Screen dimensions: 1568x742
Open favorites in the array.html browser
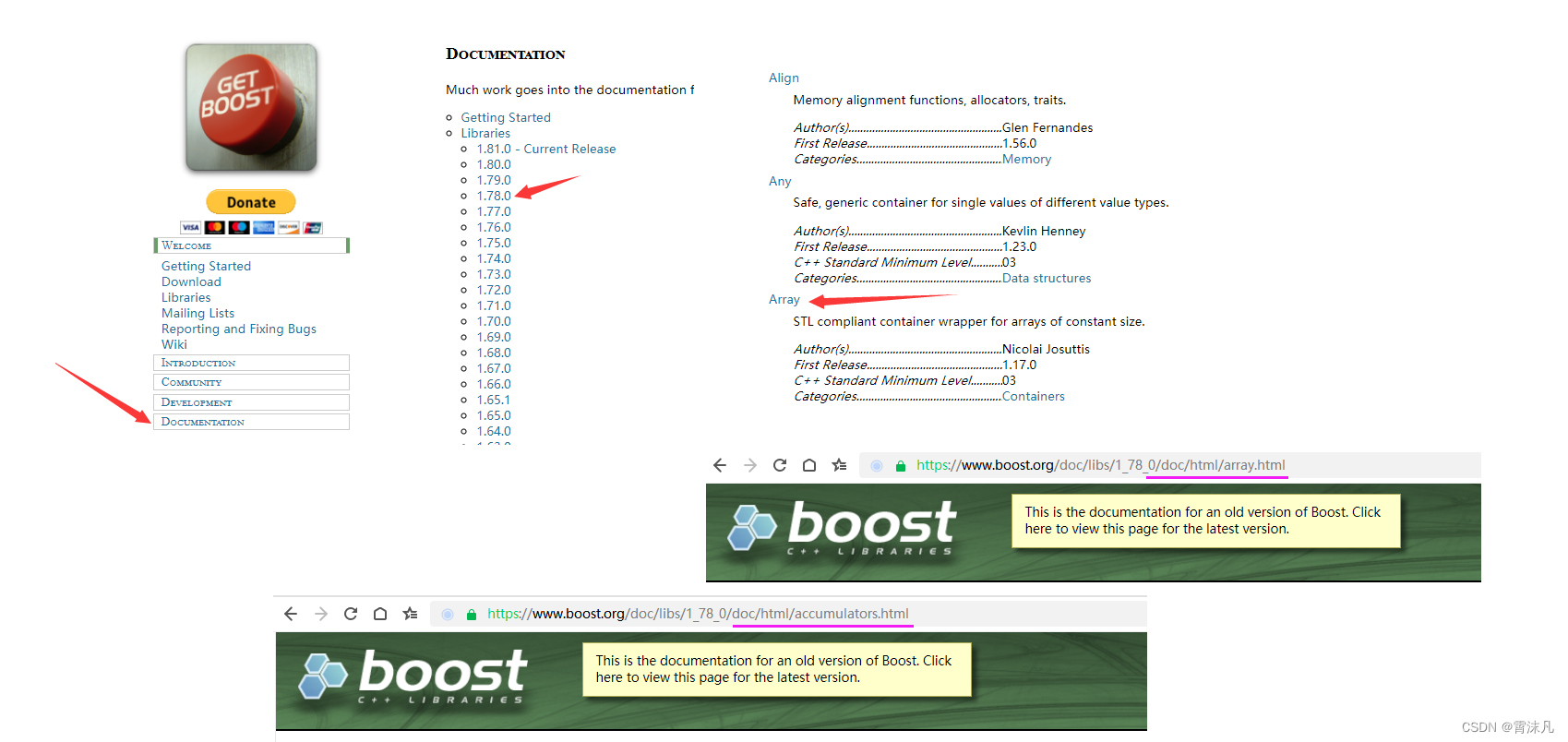(839, 465)
